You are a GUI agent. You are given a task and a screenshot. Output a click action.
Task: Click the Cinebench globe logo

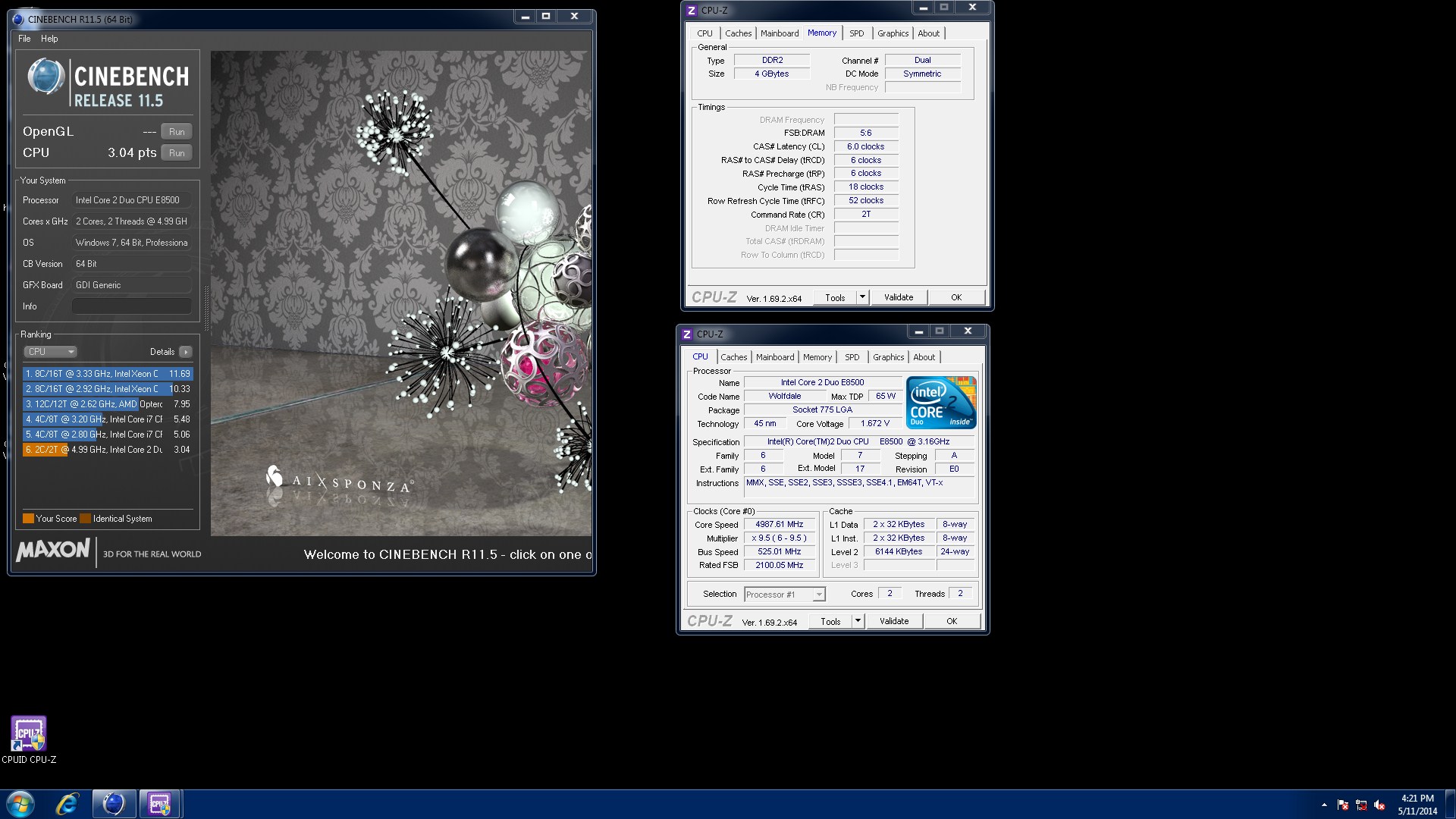(x=45, y=77)
